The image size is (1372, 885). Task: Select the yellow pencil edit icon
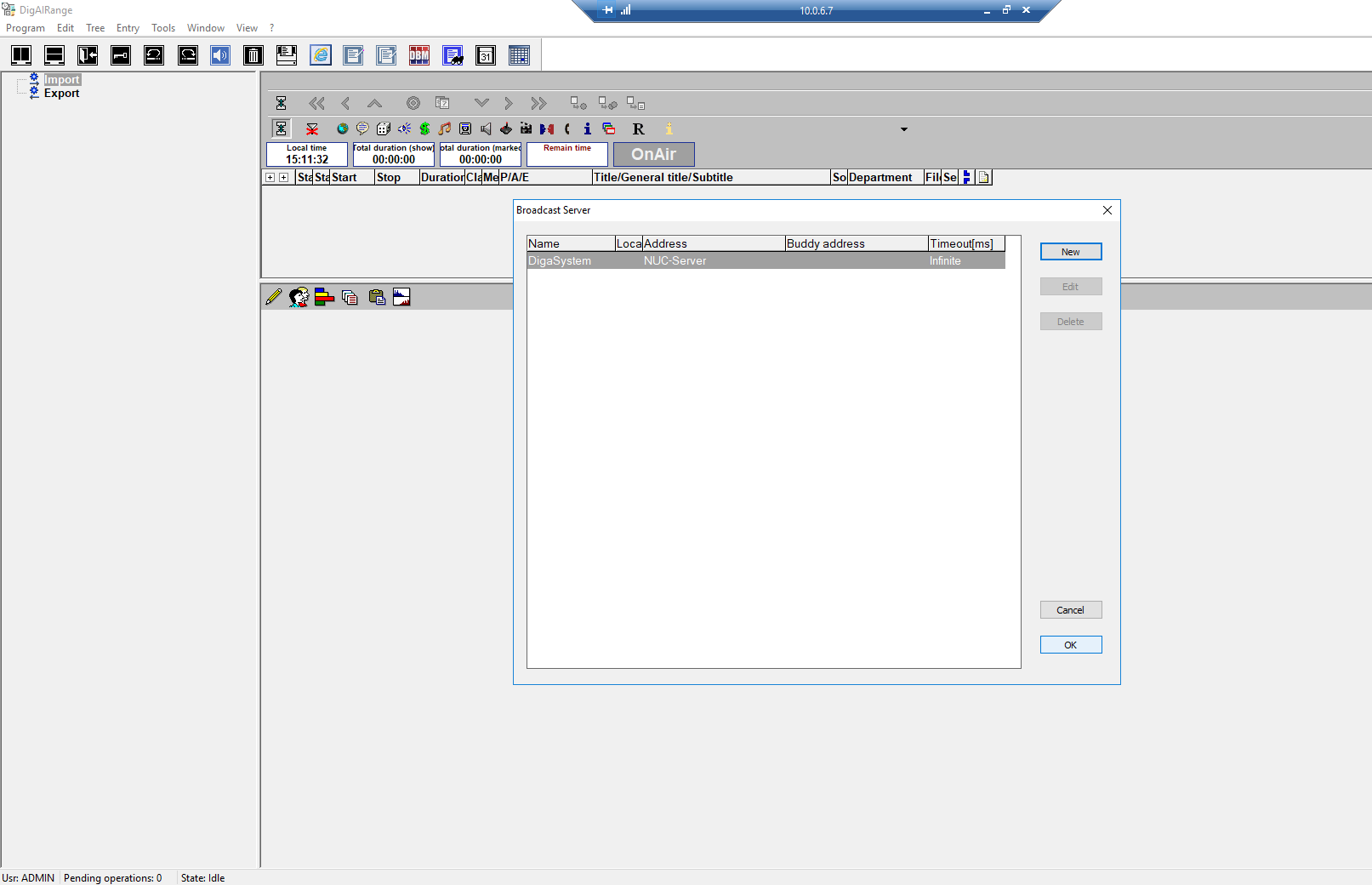pyautogui.click(x=273, y=297)
